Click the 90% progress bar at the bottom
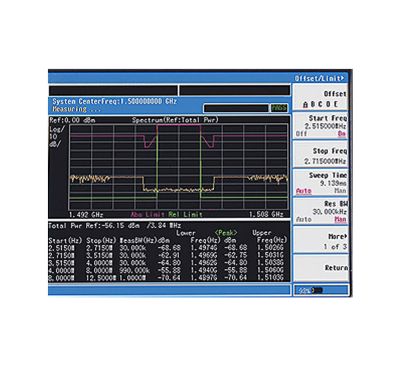 [x=321, y=290]
